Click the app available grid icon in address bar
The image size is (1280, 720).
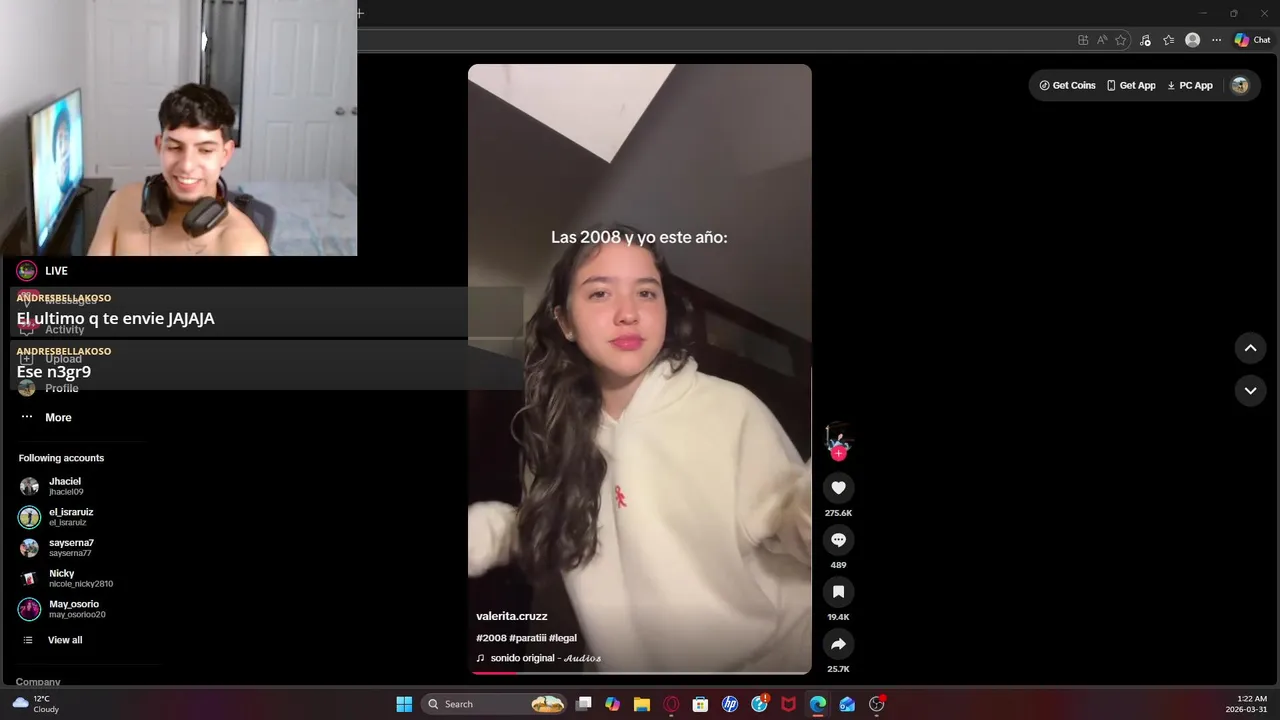pyautogui.click(x=1083, y=40)
